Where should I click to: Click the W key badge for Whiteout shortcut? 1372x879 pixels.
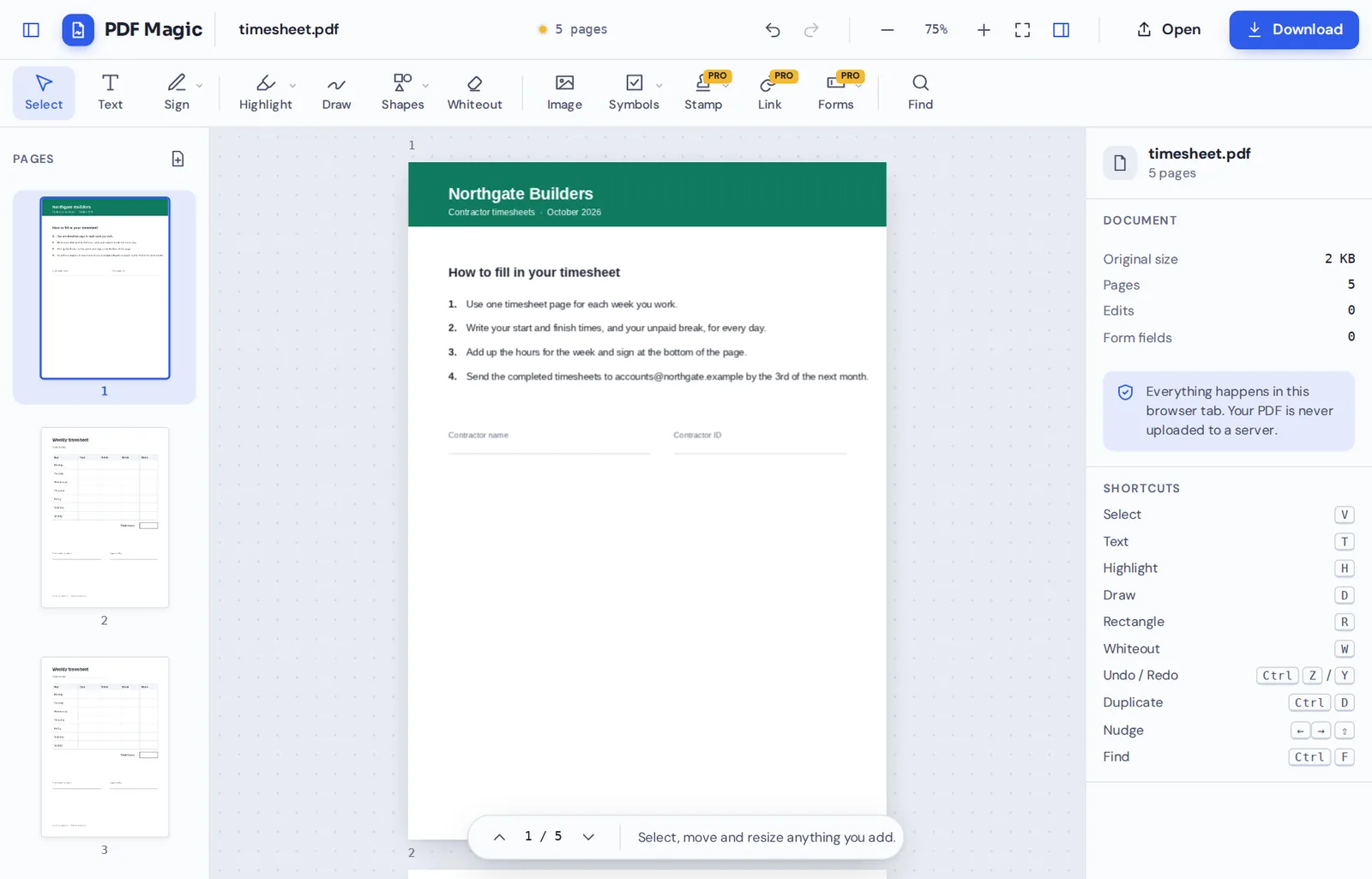(x=1345, y=649)
